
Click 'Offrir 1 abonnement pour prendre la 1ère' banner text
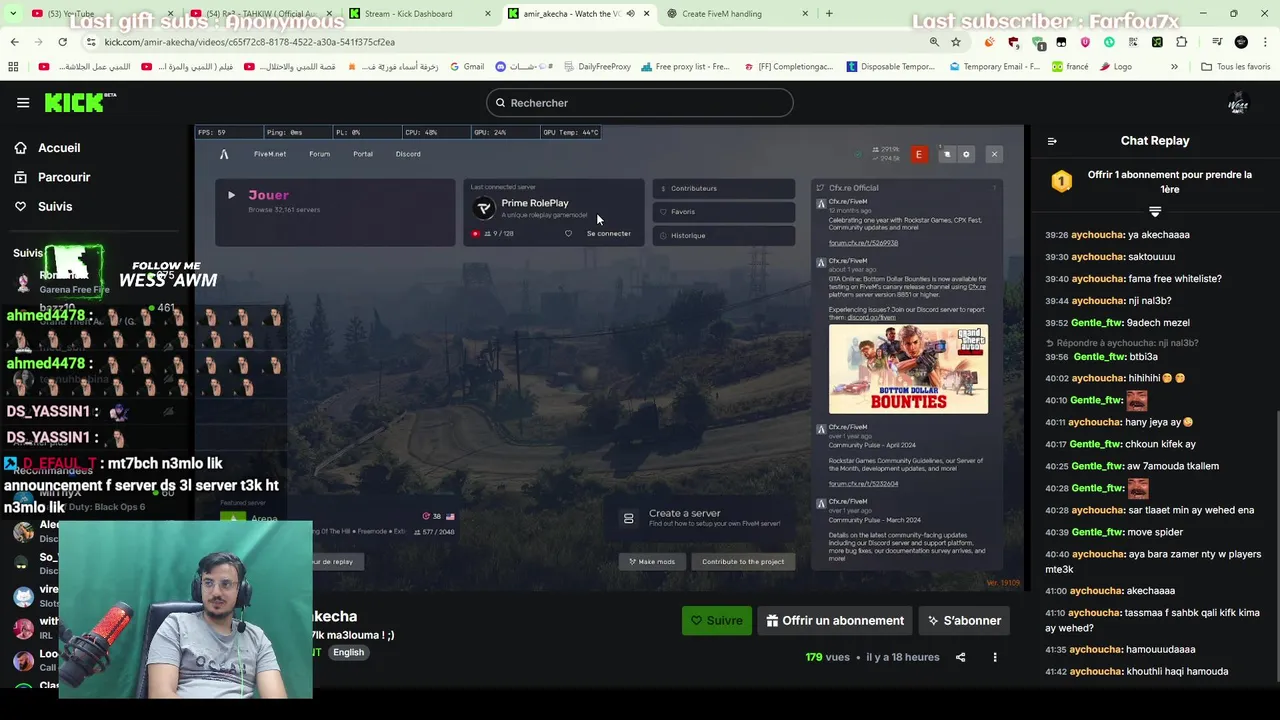[x=1169, y=181]
